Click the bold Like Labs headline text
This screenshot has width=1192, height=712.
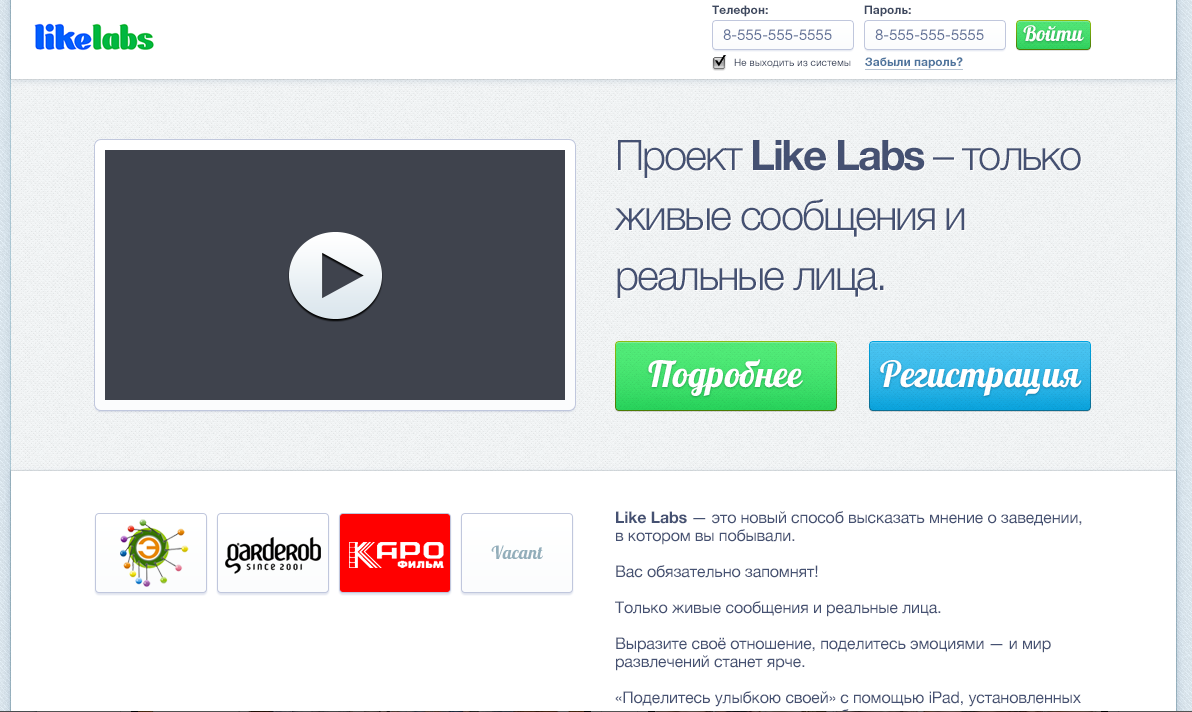point(838,157)
